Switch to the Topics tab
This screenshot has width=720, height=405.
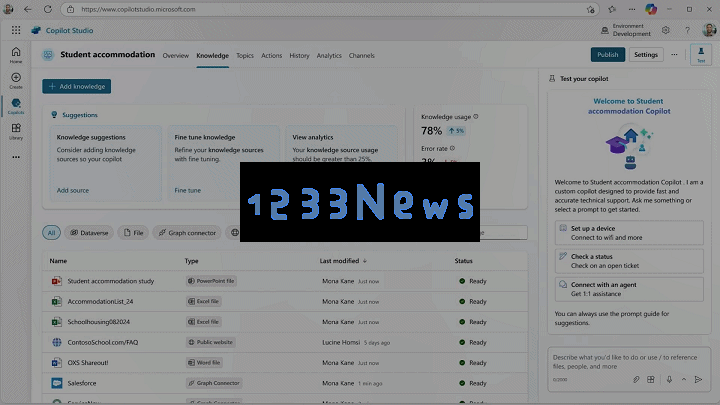click(245, 56)
